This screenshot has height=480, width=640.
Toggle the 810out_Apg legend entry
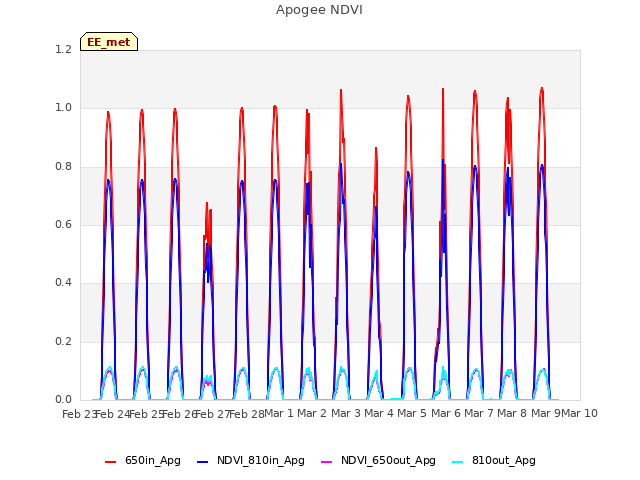tap(494, 460)
